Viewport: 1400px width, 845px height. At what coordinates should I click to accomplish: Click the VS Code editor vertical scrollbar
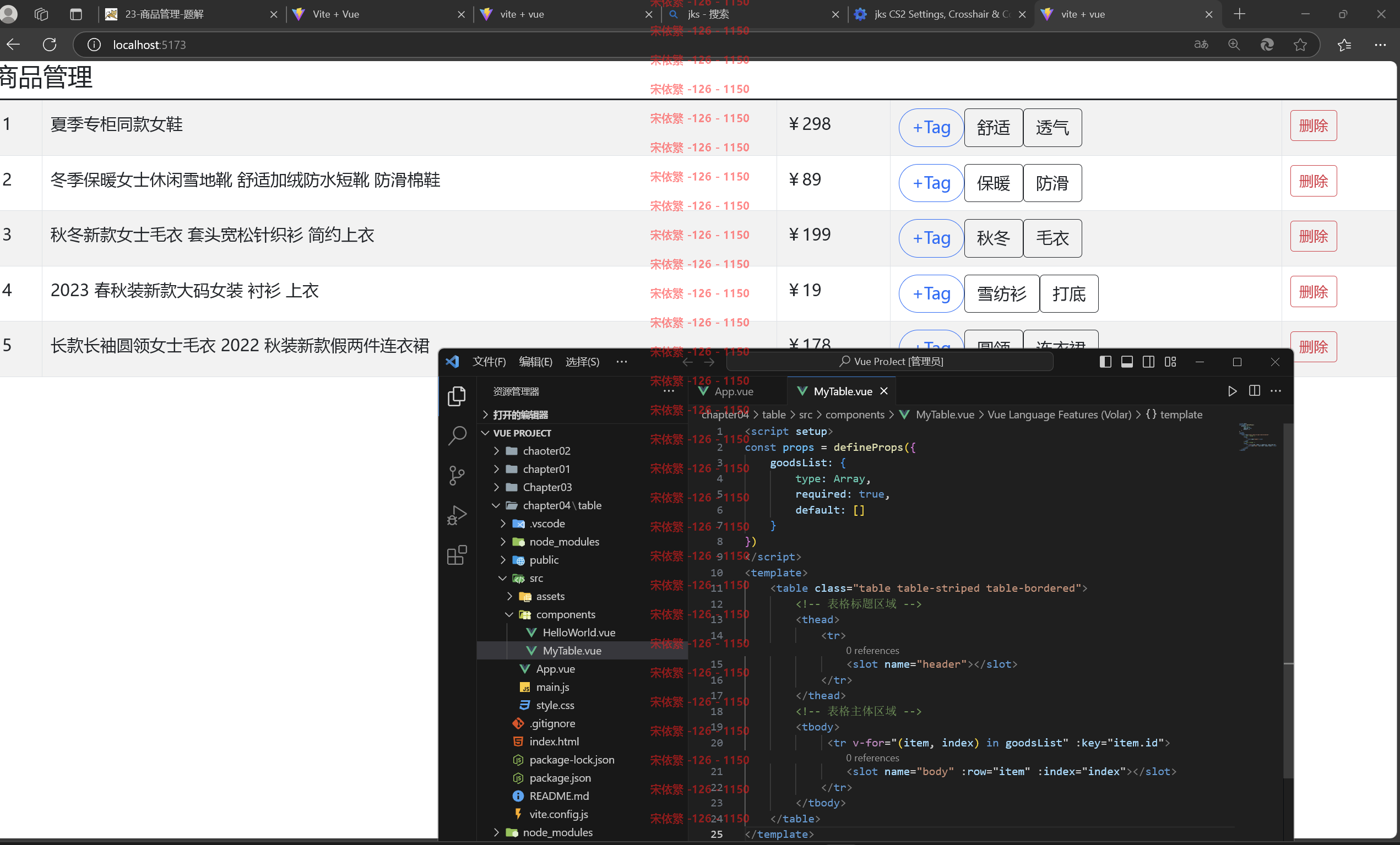pyautogui.click(x=1289, y=602)
